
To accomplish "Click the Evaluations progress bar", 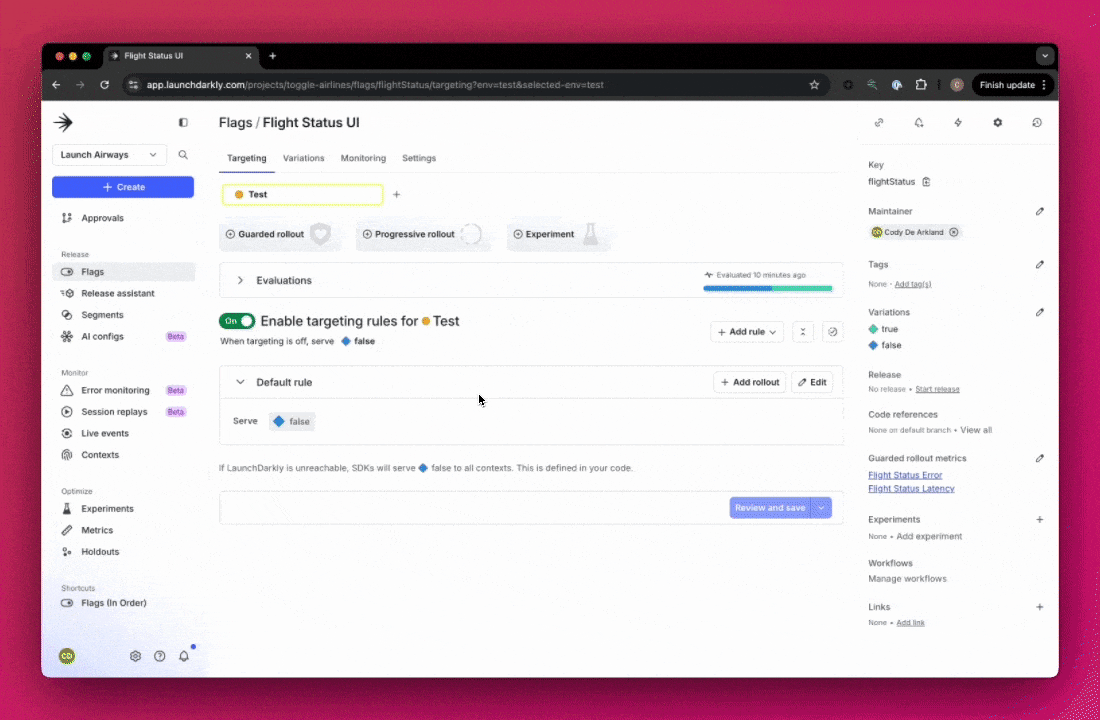I will 767,288.
